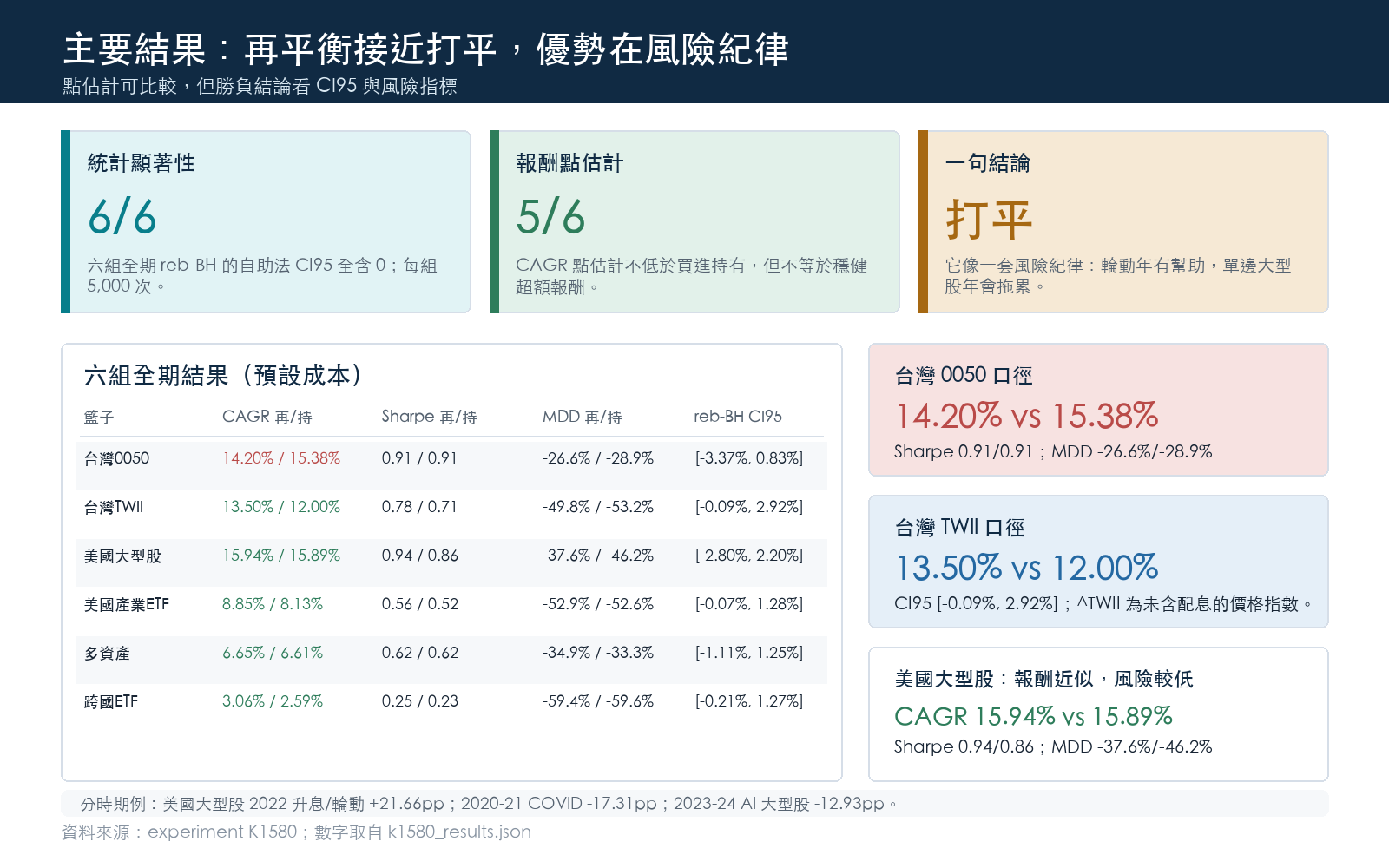Click the ^TWII 為未含配息的價格指數 note
The width and height of the screenshot is (1389, 868).
1195,603
